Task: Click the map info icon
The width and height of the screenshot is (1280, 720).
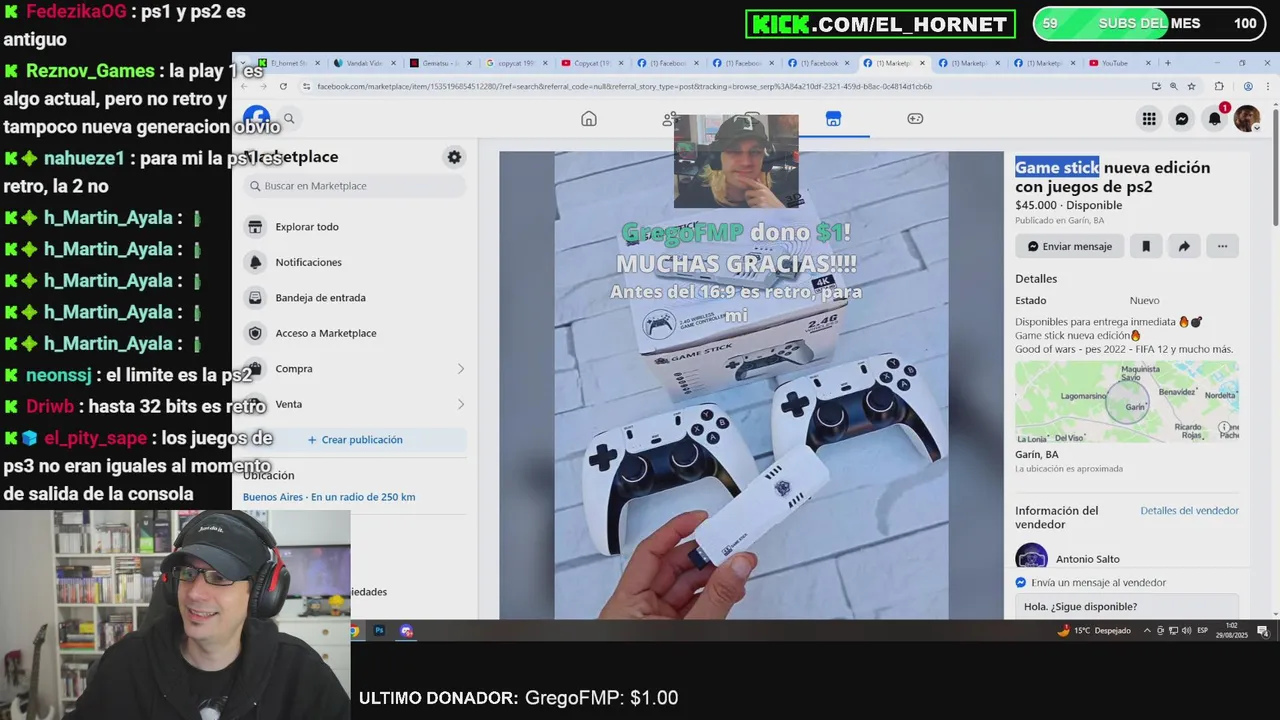Action: (x=1224, y=428)
